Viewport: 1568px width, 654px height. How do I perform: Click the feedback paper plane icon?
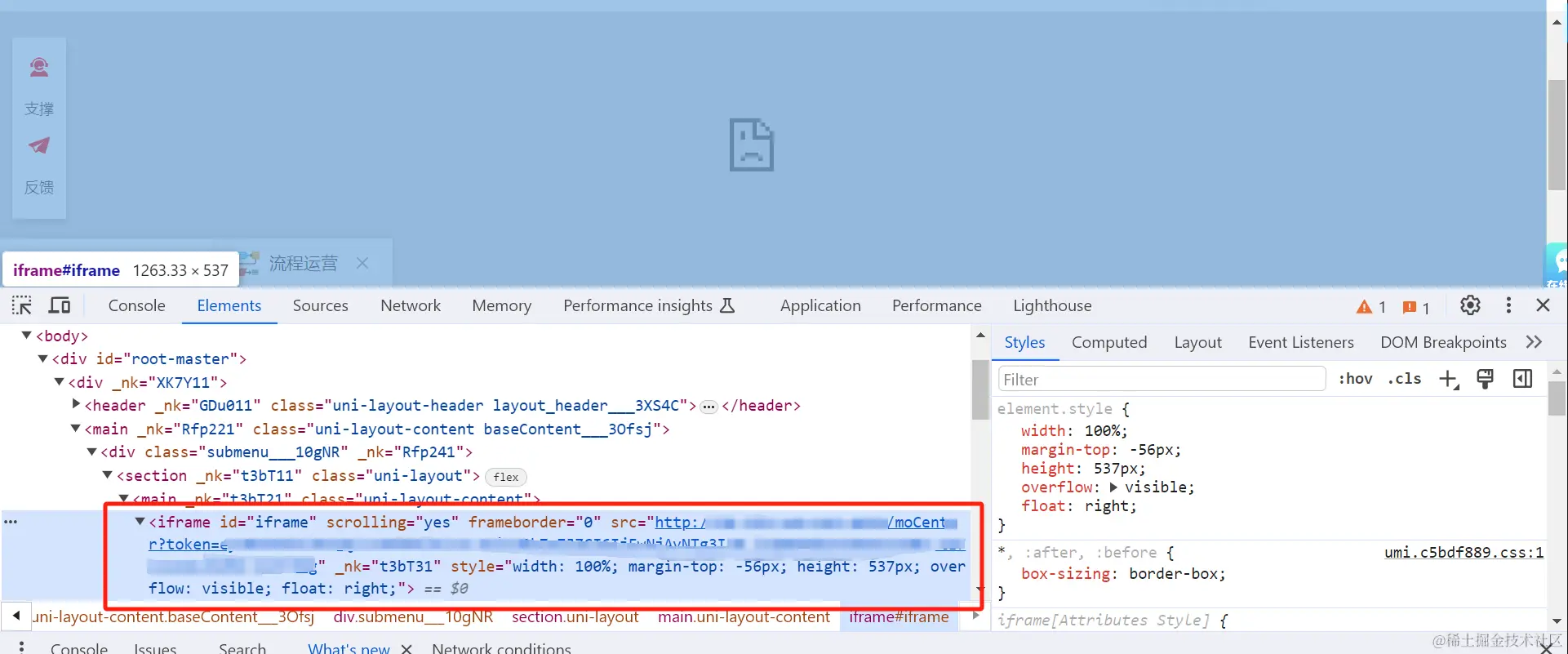[x=39, y=145]
